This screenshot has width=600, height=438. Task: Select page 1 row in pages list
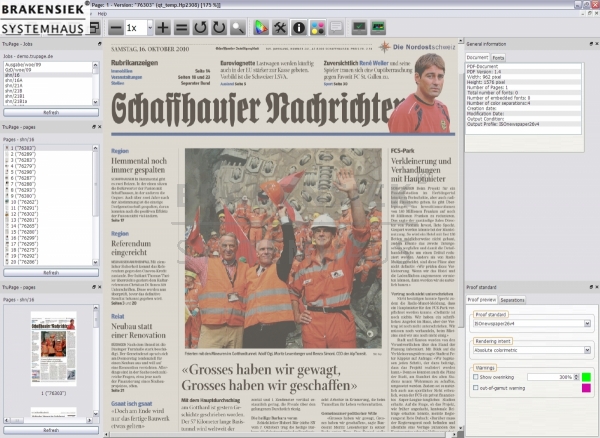pyautogui.click(x=48, y=148)
